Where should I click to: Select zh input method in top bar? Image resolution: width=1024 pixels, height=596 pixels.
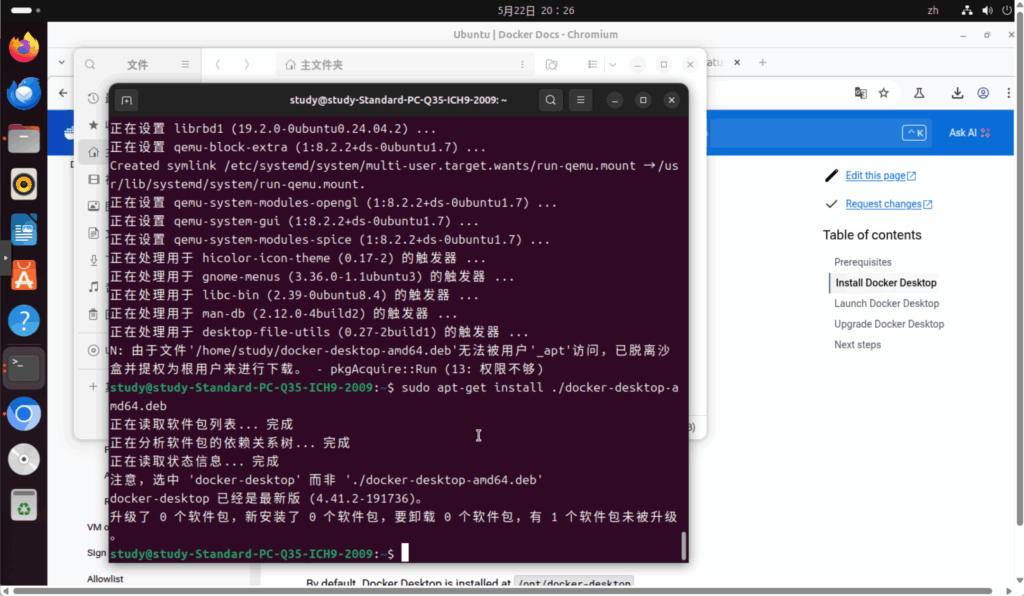click(x=933, y=10)
